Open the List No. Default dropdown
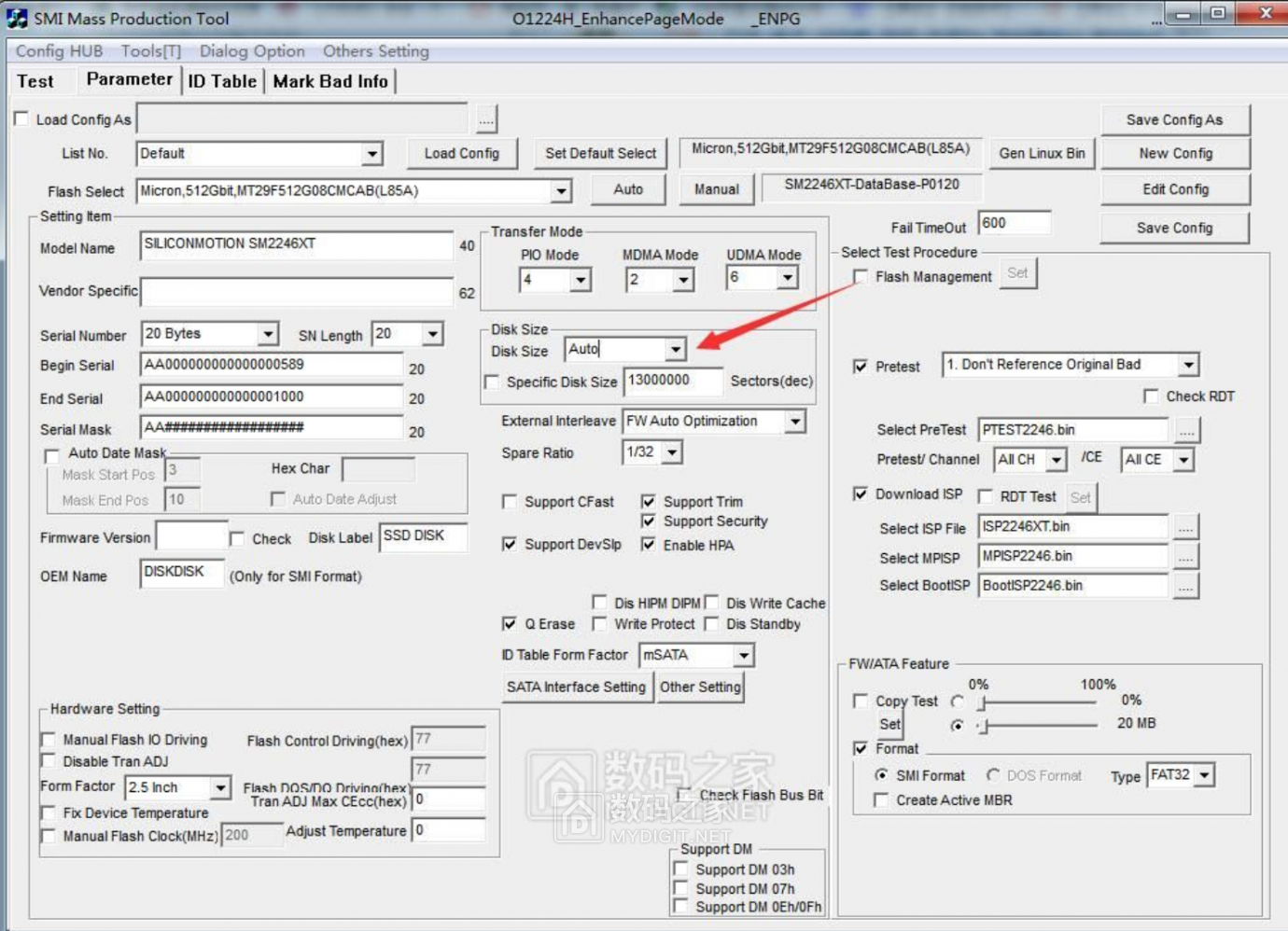 tap(372, 154)
